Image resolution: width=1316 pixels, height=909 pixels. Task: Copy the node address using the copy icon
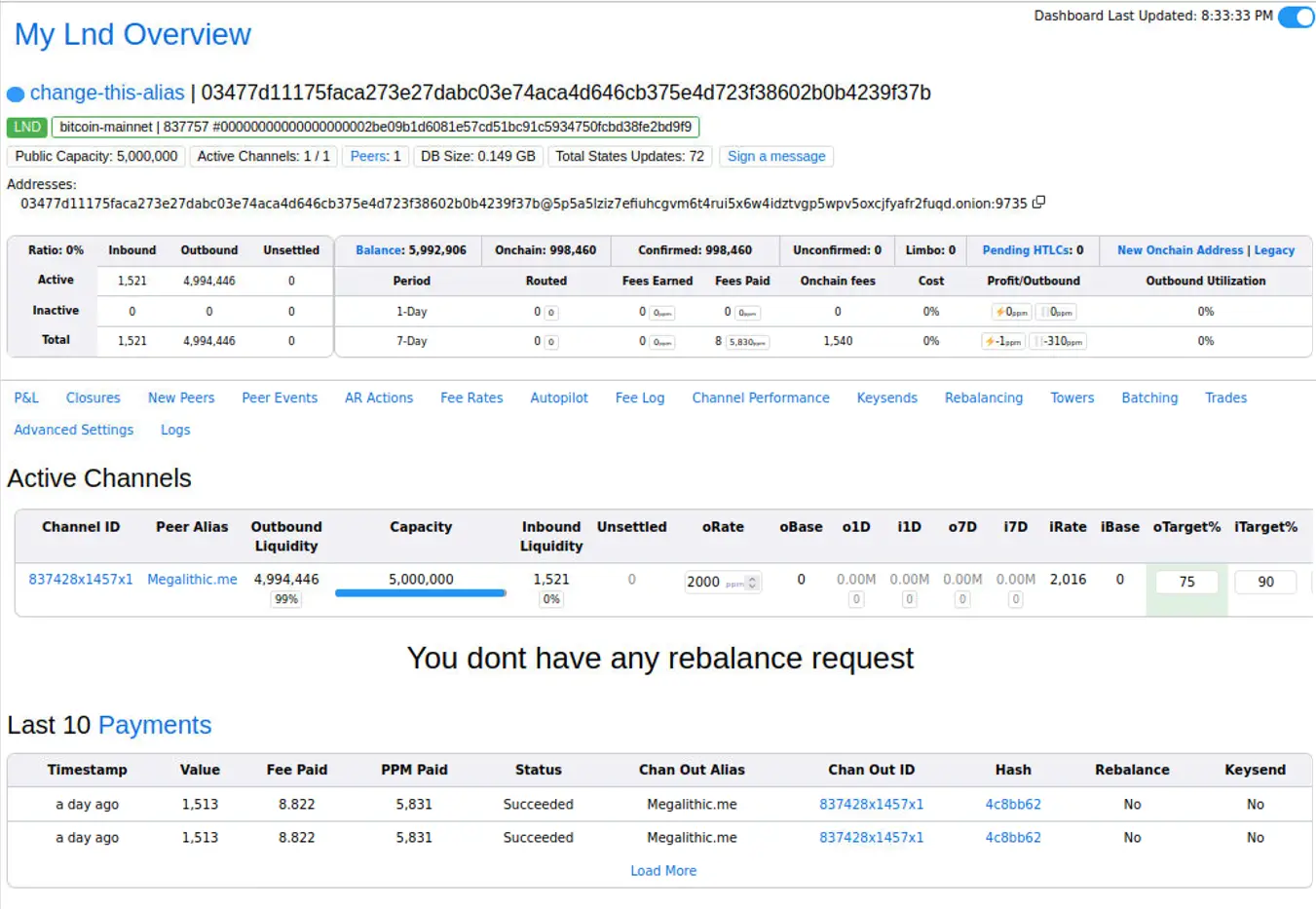[x=1038, y=203]
